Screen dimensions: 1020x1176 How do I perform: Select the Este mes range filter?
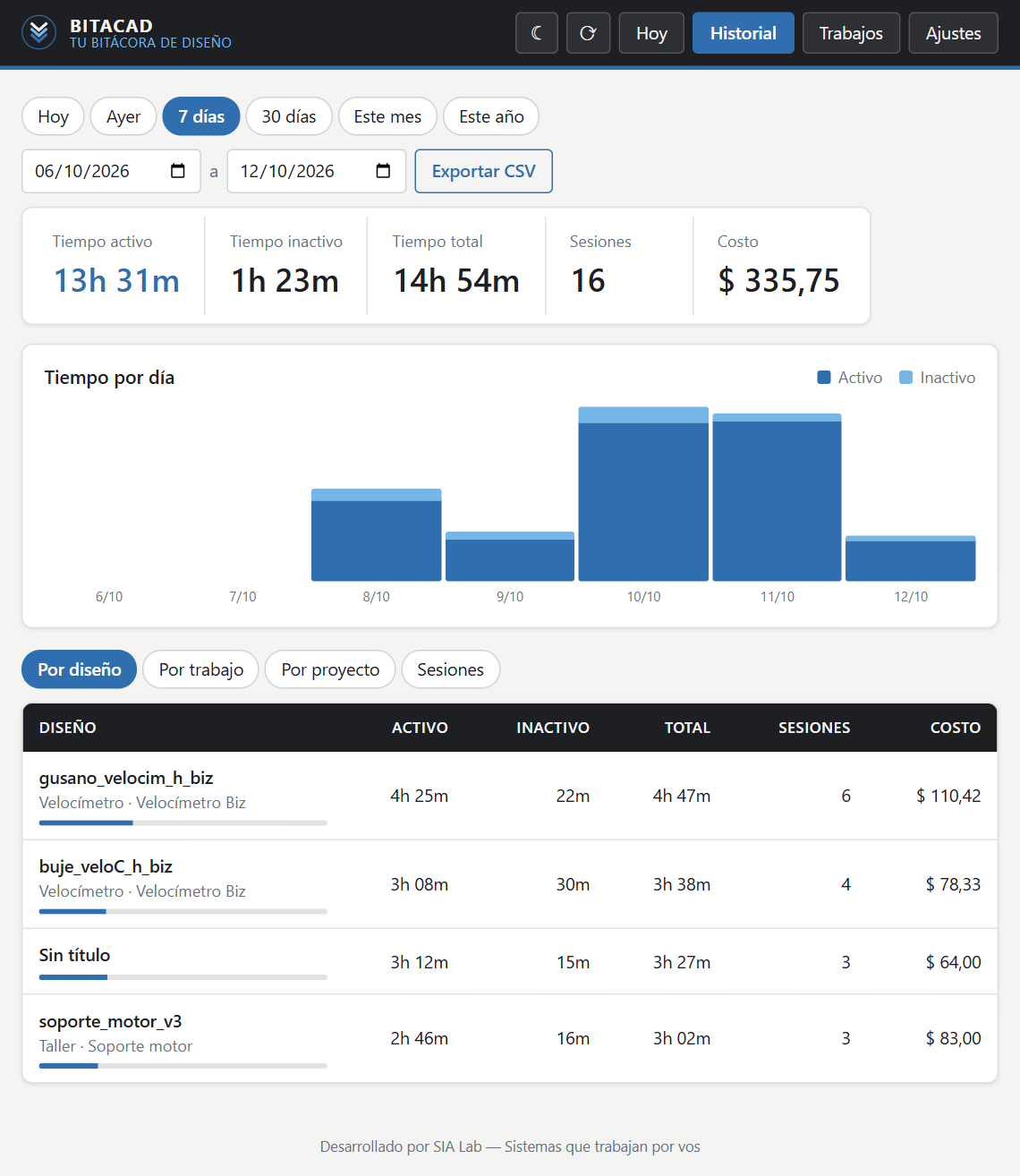[387, 116]
